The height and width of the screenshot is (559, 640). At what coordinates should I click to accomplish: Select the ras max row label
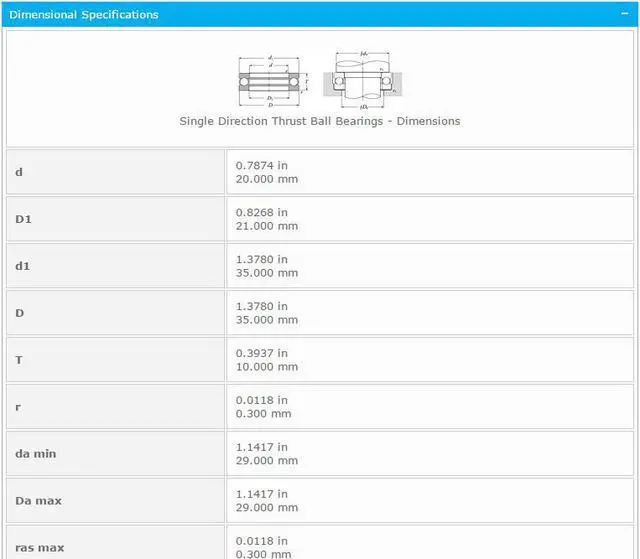pos(39,548)
